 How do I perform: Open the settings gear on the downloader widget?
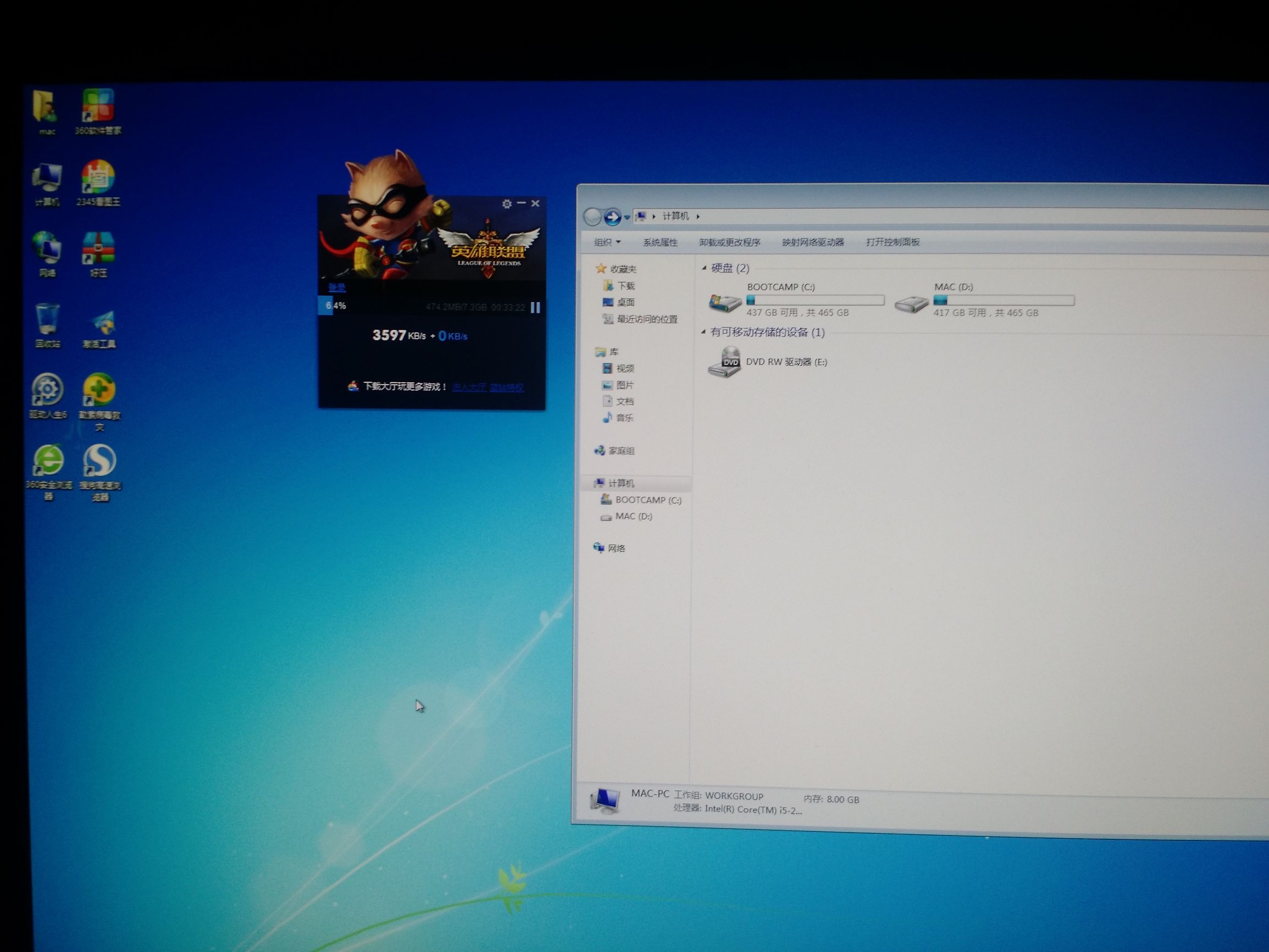(507, 204)
